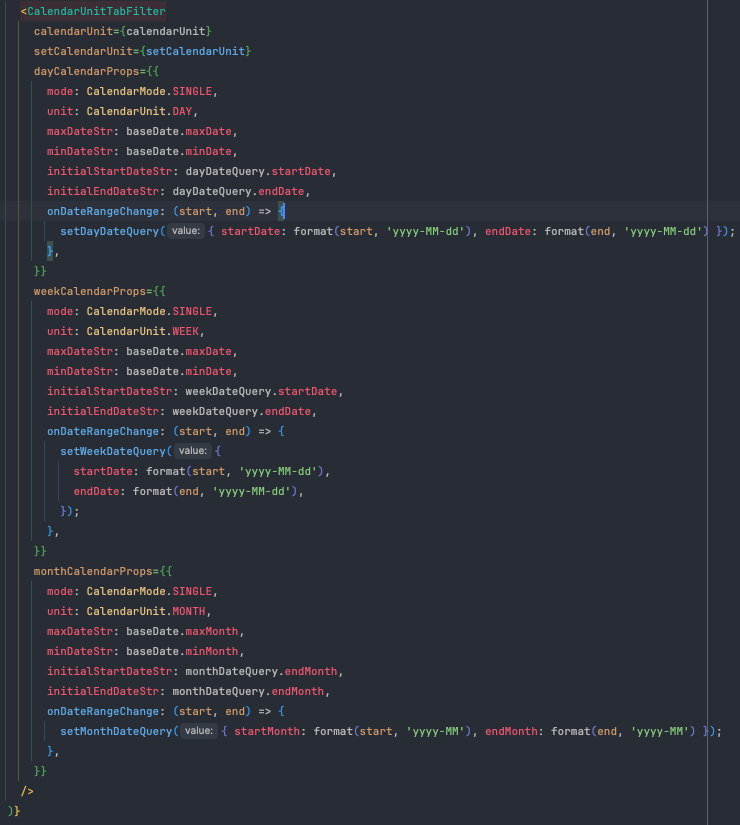
Task: Click endDate key inside setWeekDateQuery object
Action: [96, 491]
